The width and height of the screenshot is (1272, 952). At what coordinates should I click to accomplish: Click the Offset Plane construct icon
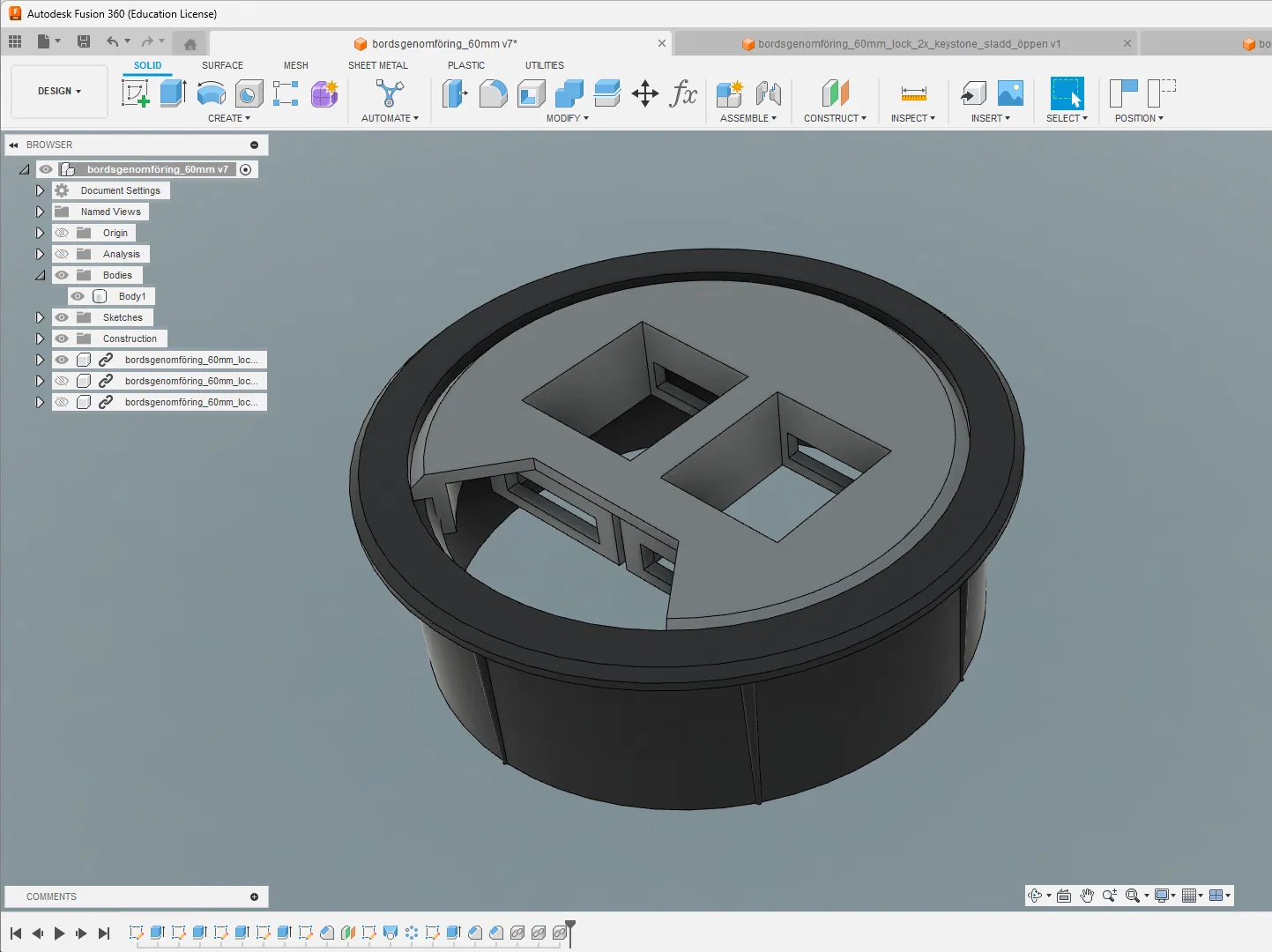pyautogui.click(x=835, y=93)
